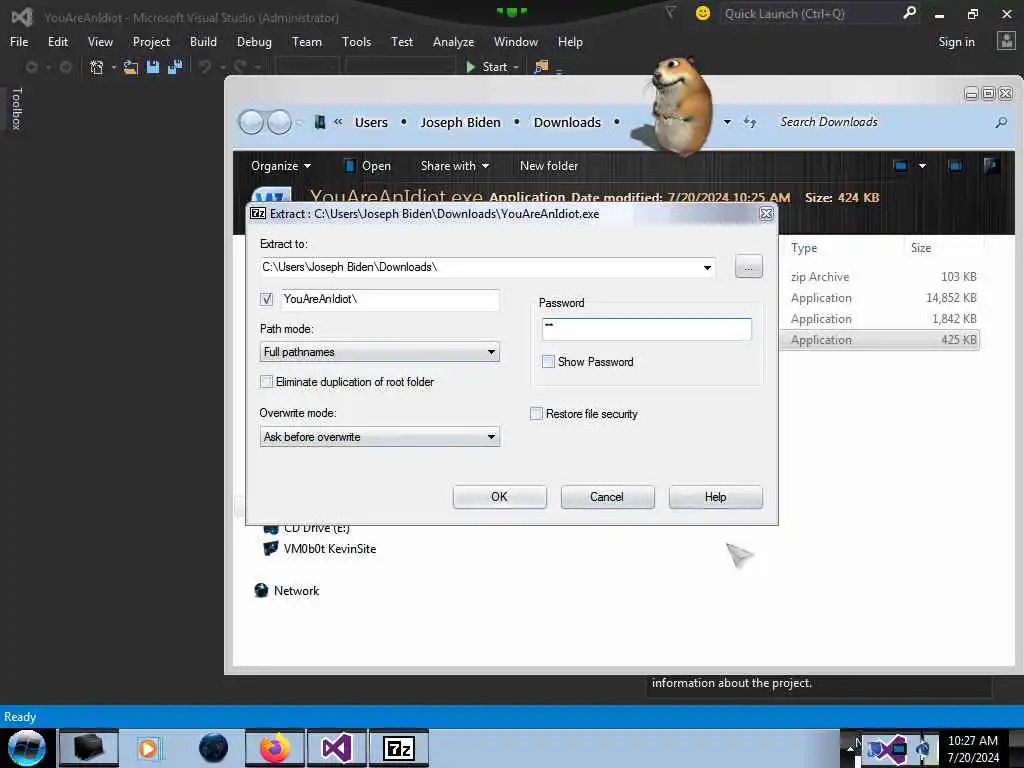Open the Start debug target dropdown arrow

(516, 67)
